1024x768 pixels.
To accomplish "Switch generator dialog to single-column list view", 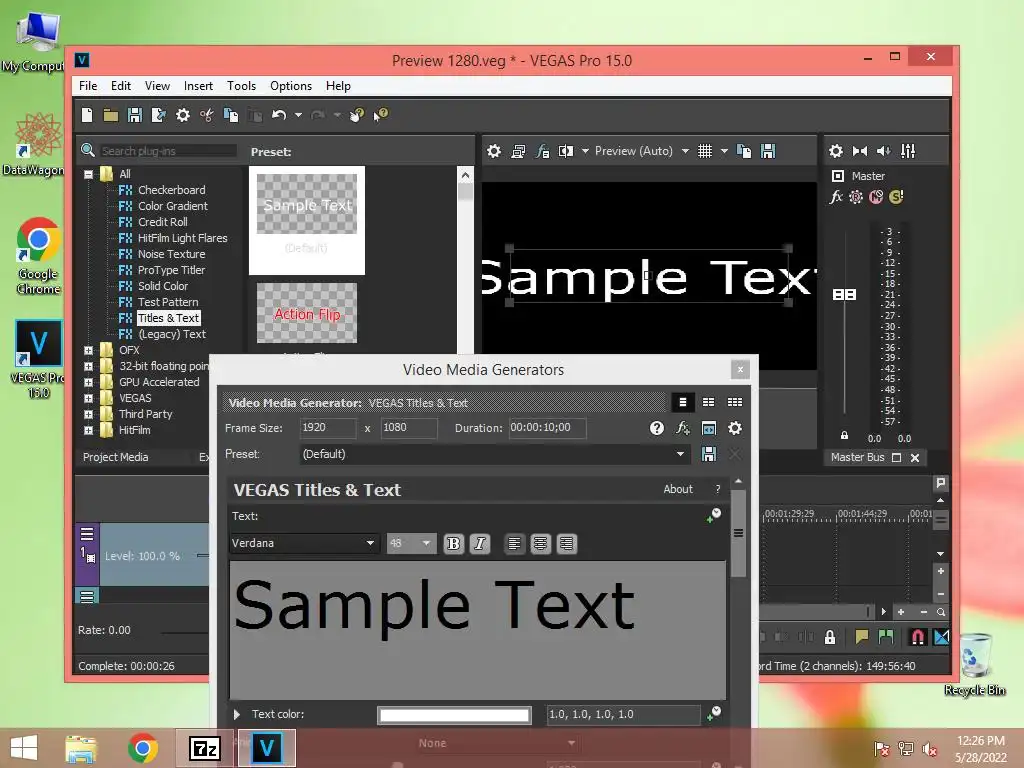I will [682, 402].
